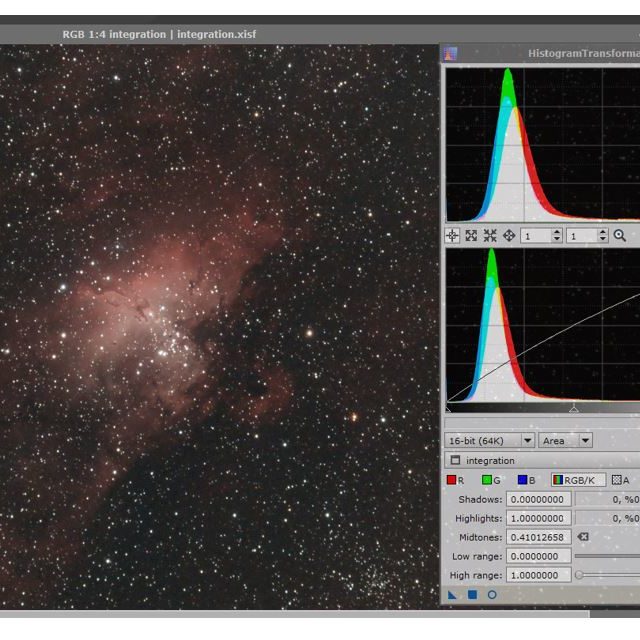Click the shrink arrows zoom icon

click(x=490, y=236)
